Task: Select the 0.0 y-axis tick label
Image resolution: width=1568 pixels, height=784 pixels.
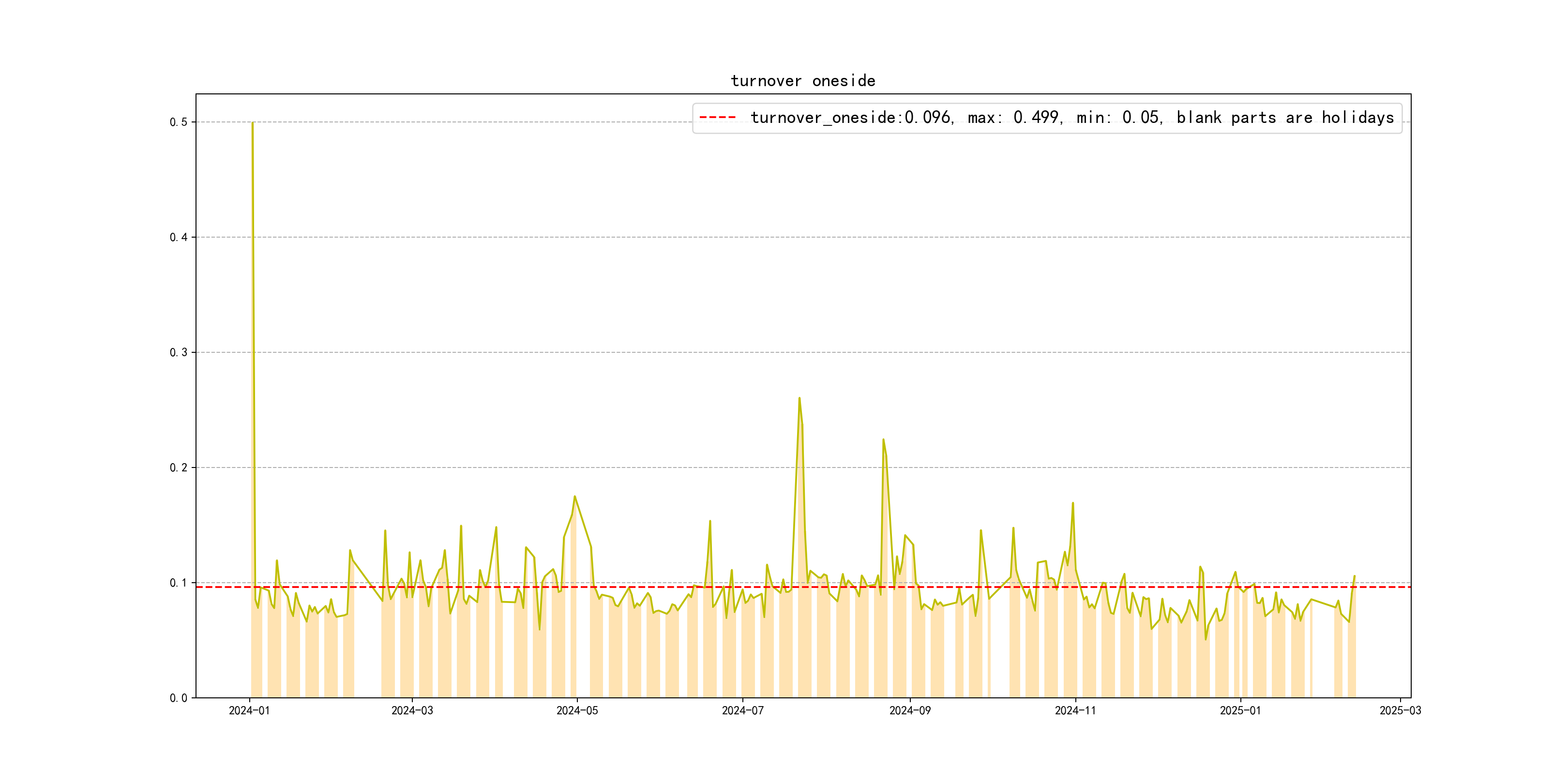Action: coord(179,698)
